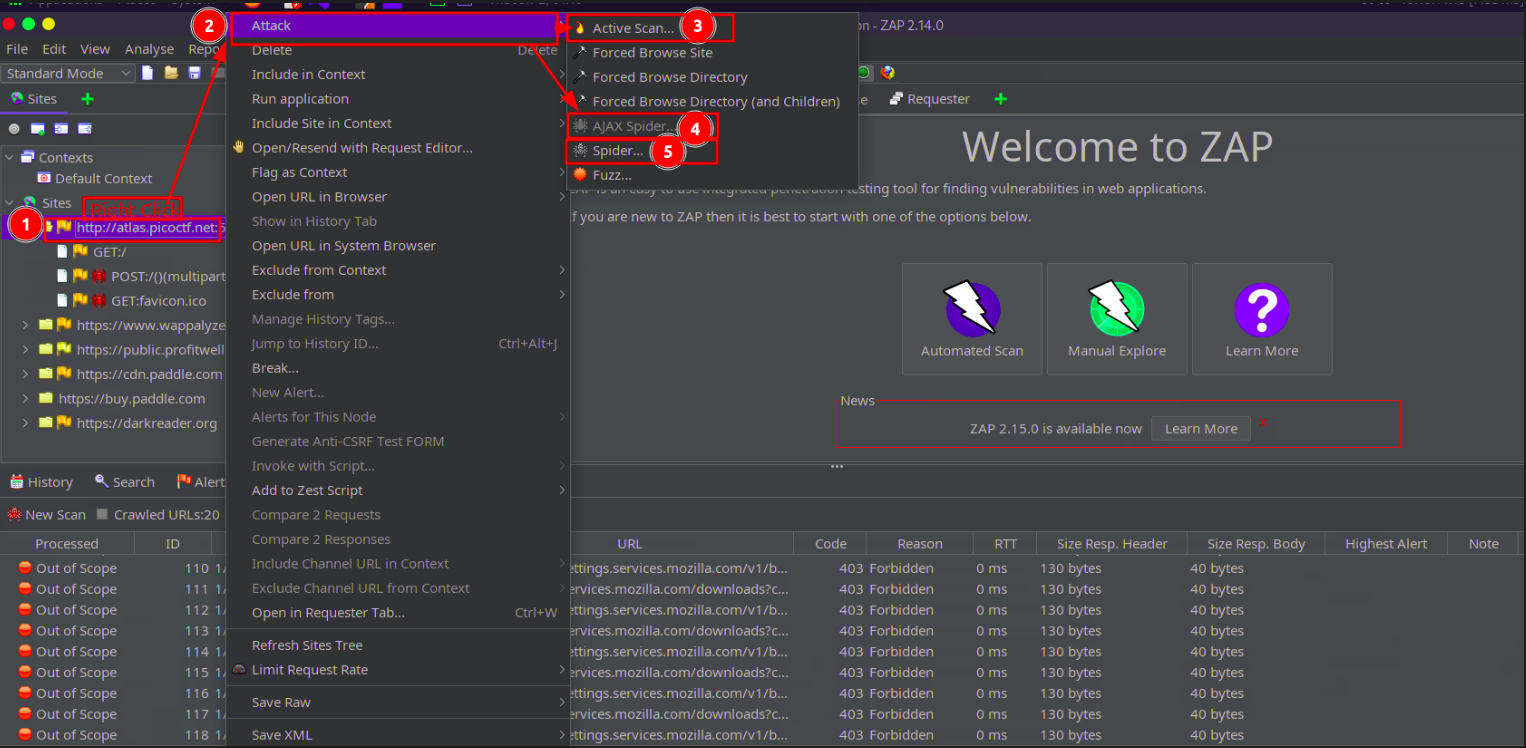Sort the table by Processed column
Image resolution: width=1526 pixels, height=748 pixels.
pyautogui.click(x=67, y=544)
